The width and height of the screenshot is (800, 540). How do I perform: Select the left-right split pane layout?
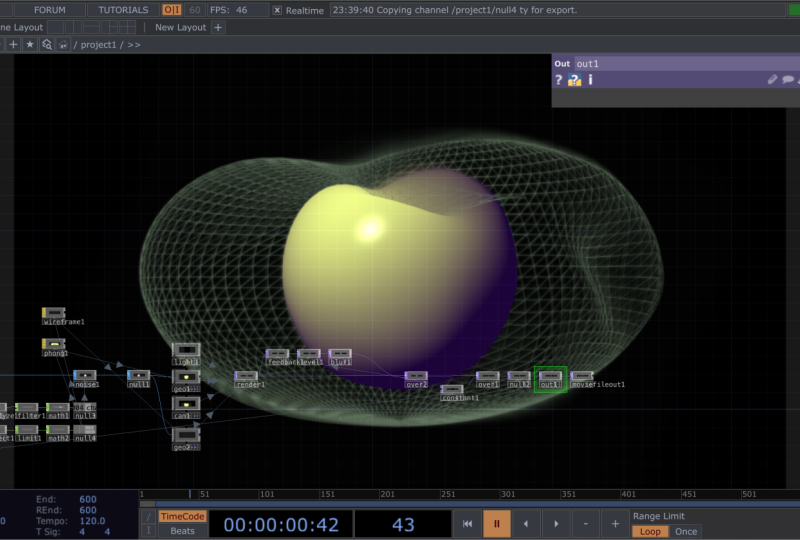[73, 27]
